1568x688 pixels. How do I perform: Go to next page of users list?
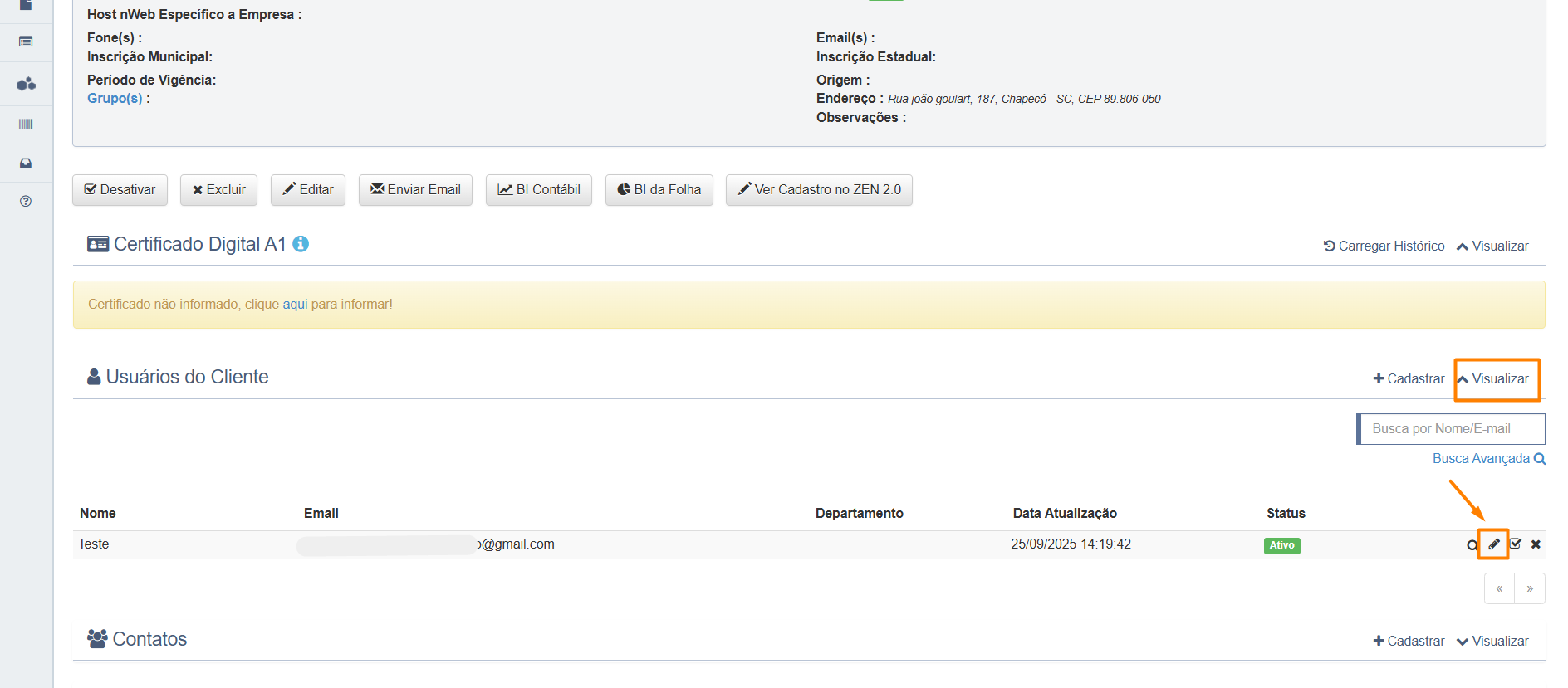tap(1530, 589)
